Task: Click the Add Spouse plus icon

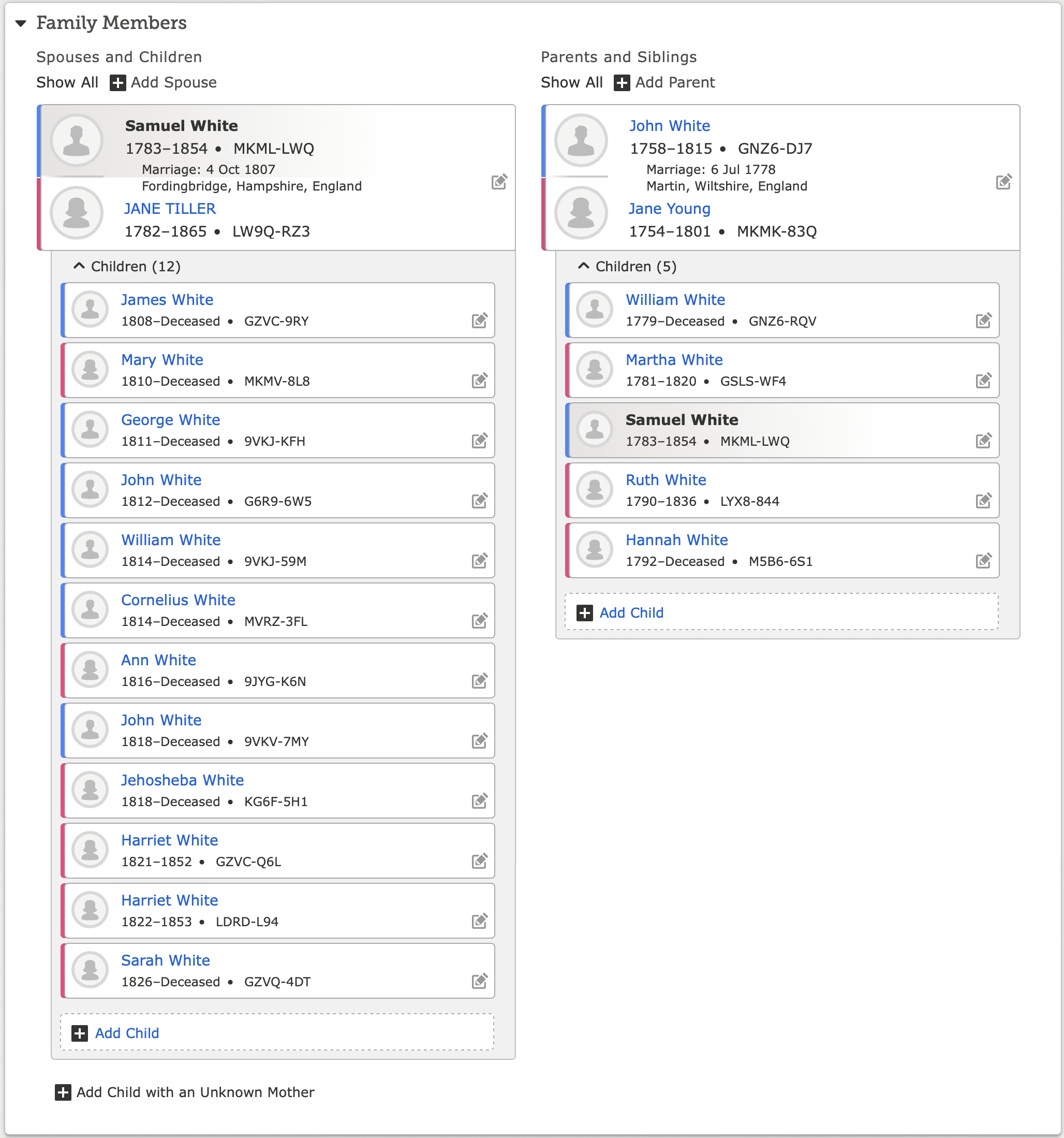Action: pyautogui.click(x=118, y=82)
